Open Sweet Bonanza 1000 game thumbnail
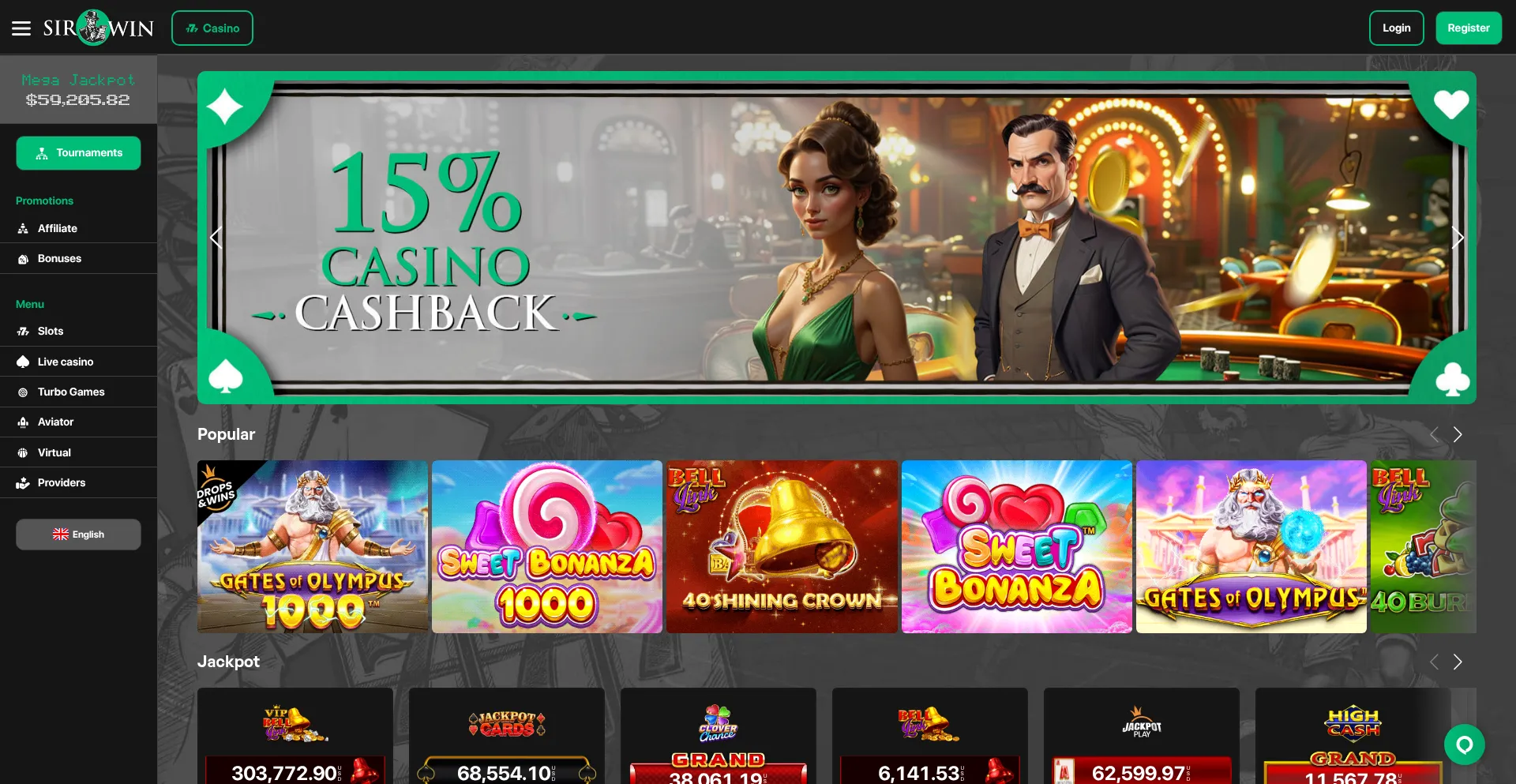This screenshot has width=1516, height=784. click(x=547, y=546)
